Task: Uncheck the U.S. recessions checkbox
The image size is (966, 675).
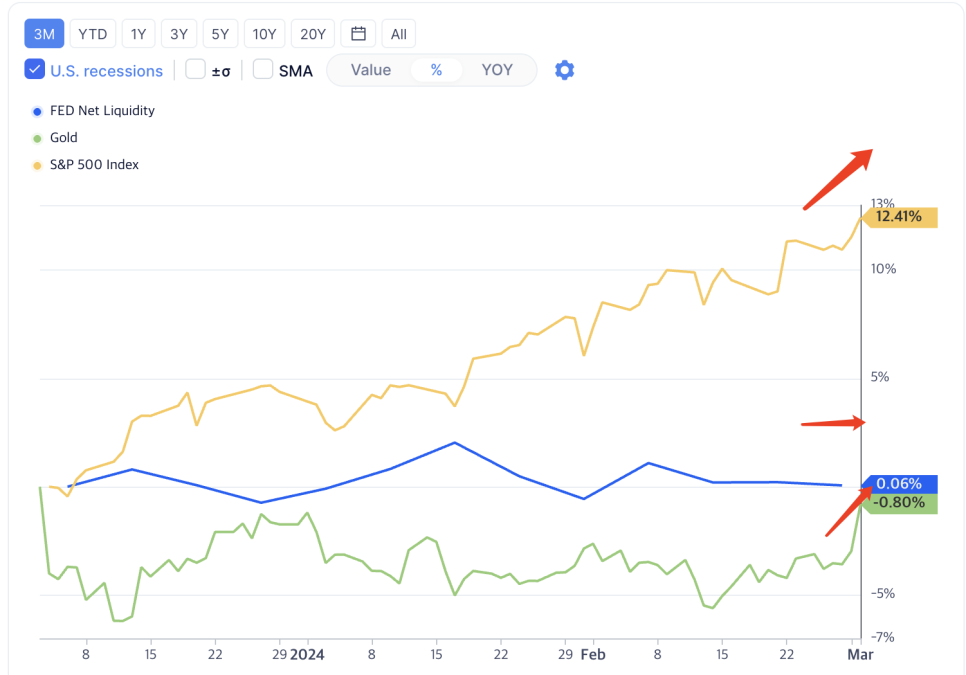Action: click(34, 70)
